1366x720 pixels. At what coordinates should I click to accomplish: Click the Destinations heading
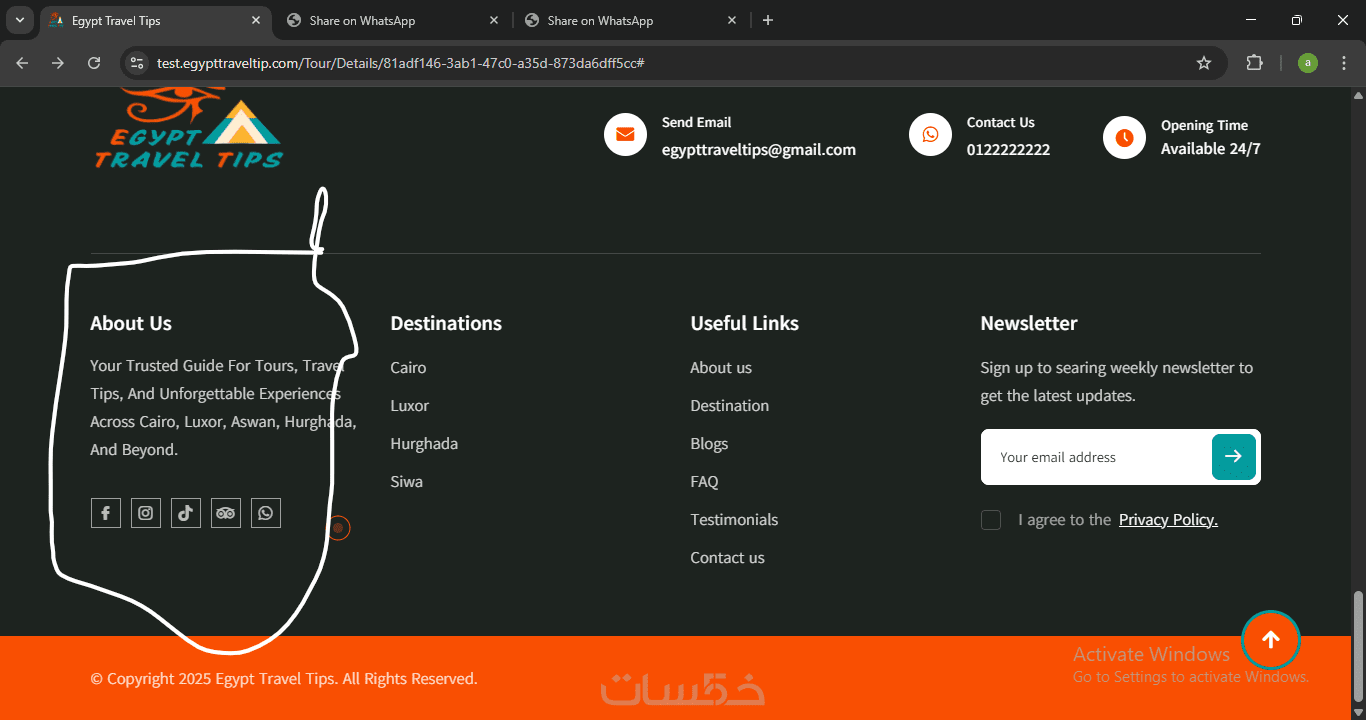coord(446,323)
